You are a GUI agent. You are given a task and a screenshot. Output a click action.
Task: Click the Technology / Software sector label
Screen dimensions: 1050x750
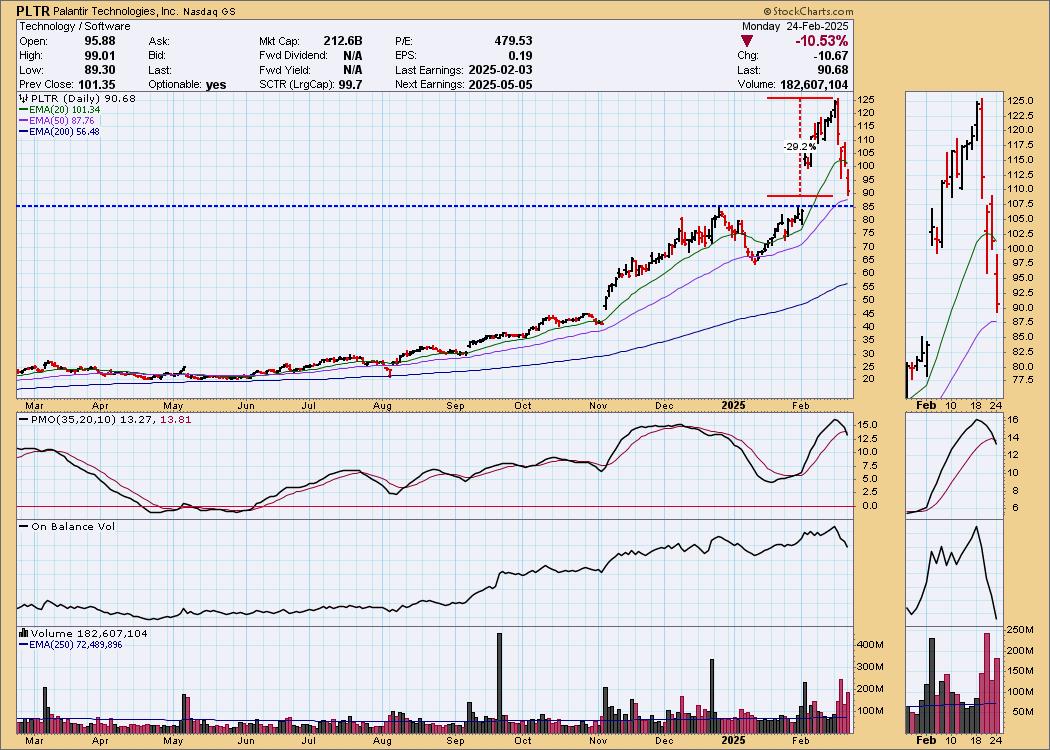[74, 26]
